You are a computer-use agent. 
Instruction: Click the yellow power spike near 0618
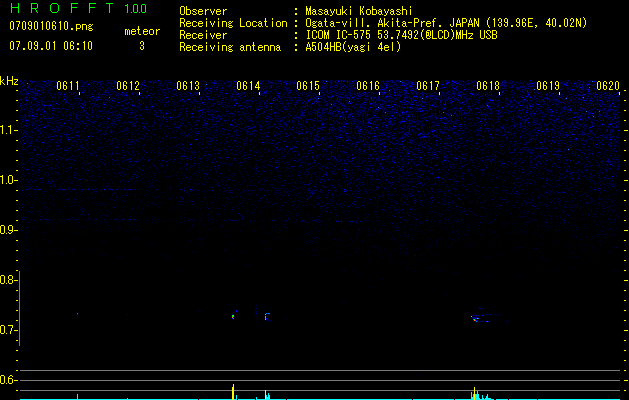pyautogui.click(x=475, y=393)
